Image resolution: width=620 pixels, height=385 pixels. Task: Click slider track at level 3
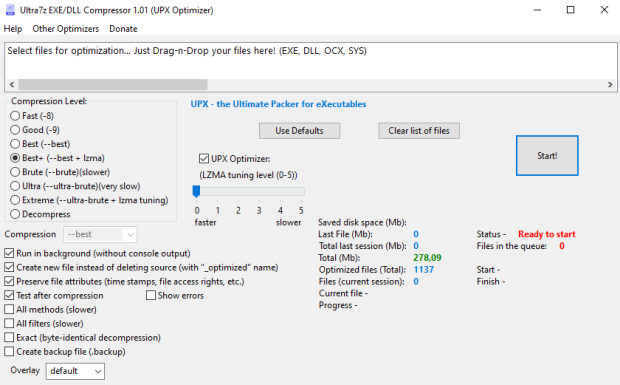click(x=259, y=192)
